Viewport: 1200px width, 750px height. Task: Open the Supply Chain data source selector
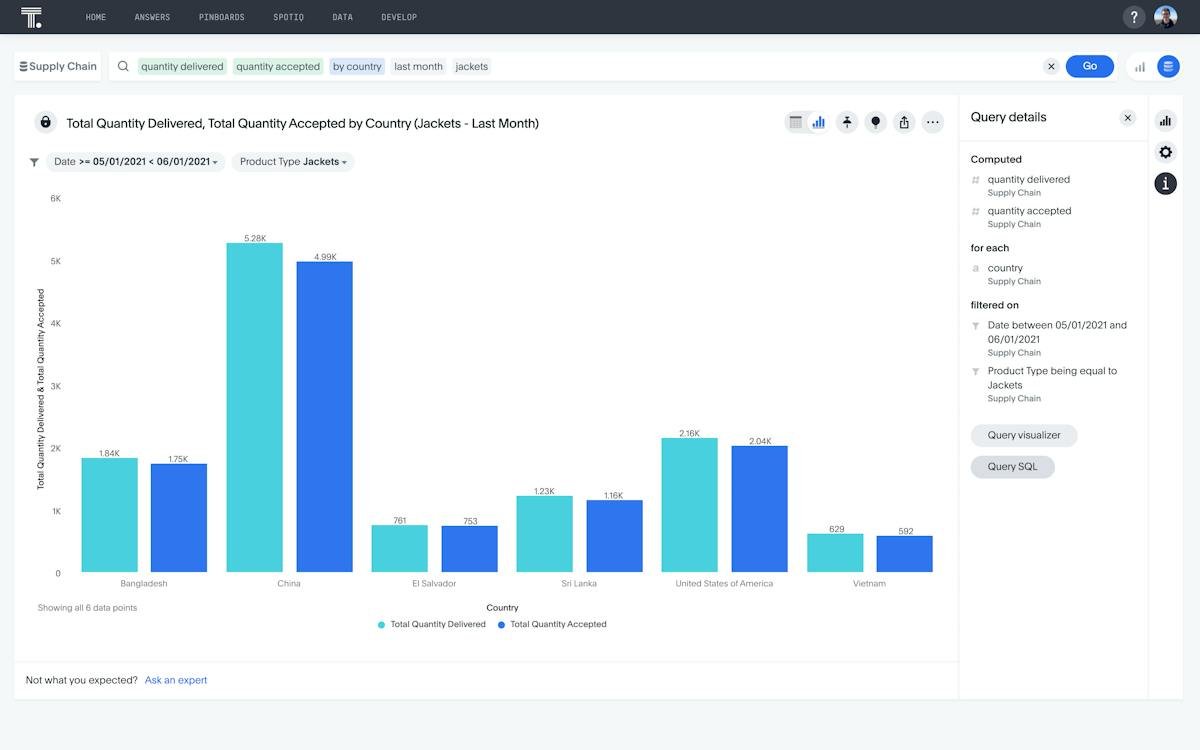coord(58,67)
